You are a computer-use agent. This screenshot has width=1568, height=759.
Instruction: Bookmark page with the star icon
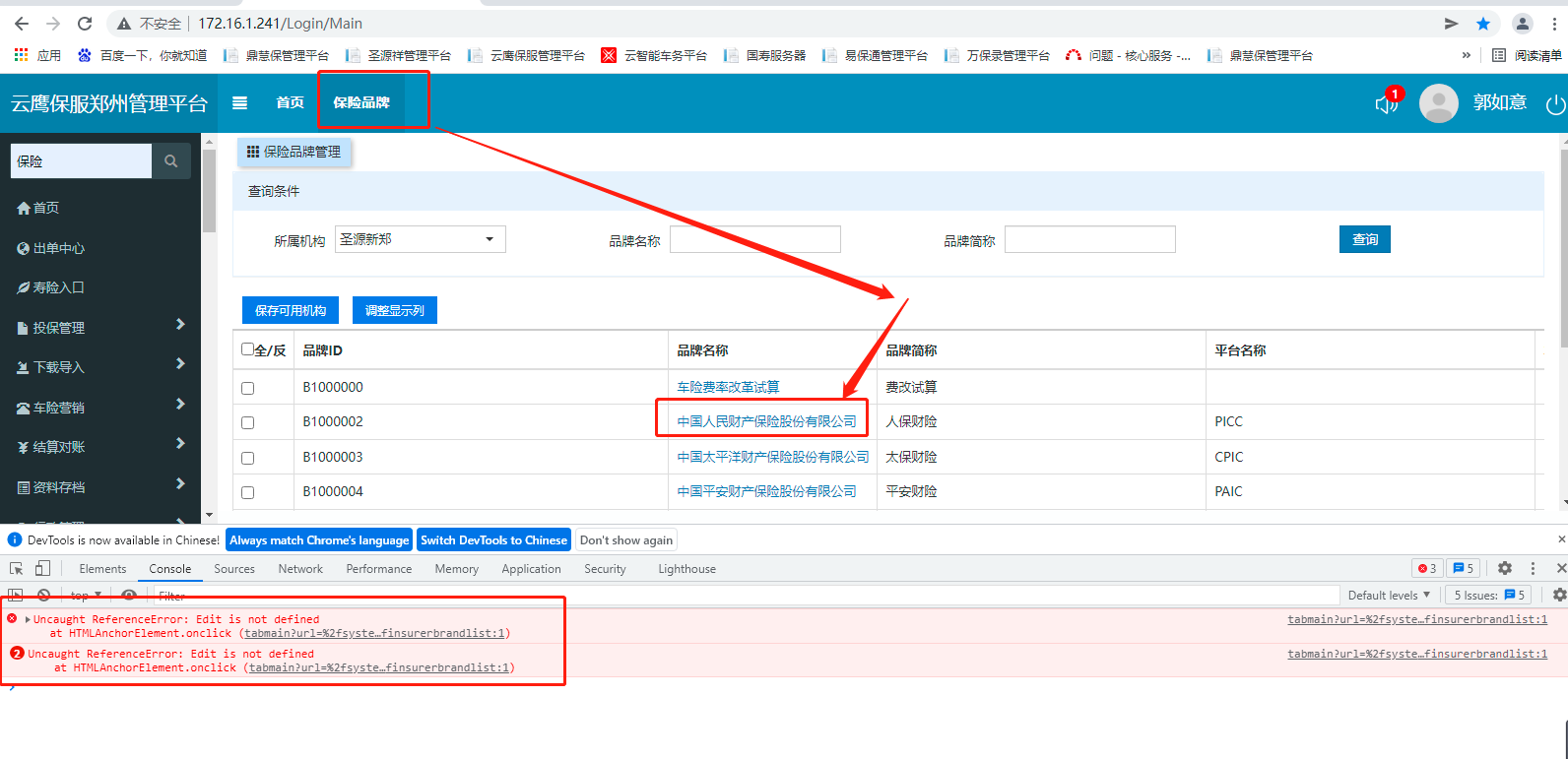pyautogui.click(x=1482, y=24)
